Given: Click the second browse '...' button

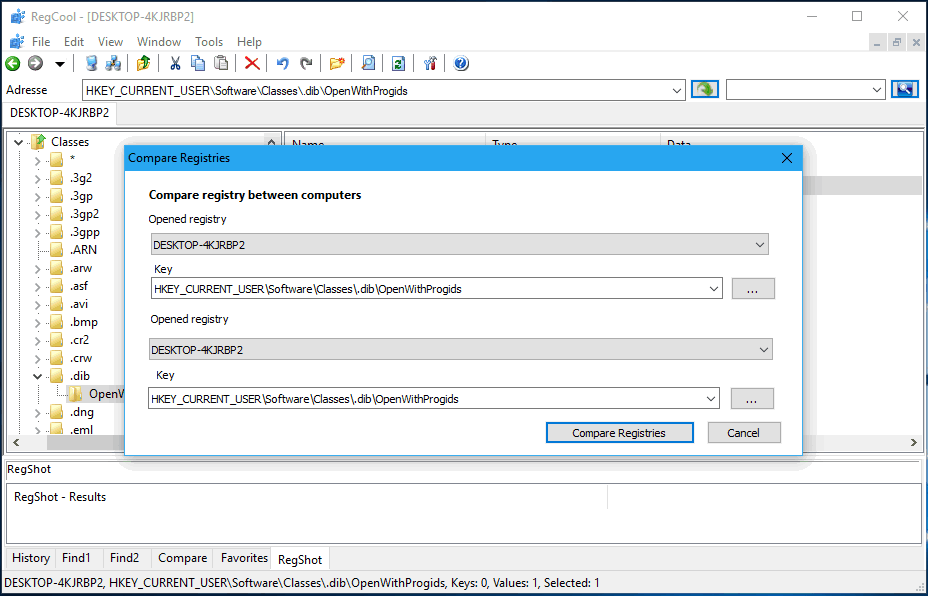Looking at the screenshot, I should (752, 399).
